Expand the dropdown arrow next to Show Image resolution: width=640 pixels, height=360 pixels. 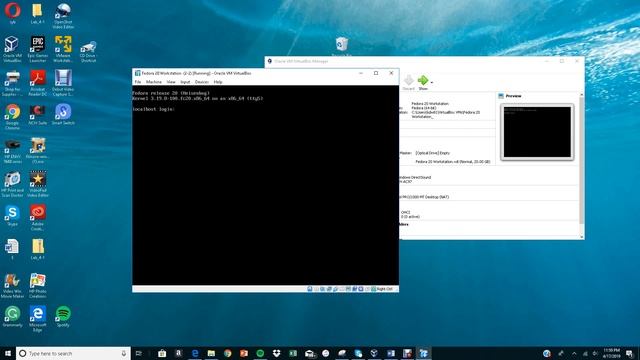(432, 83)
